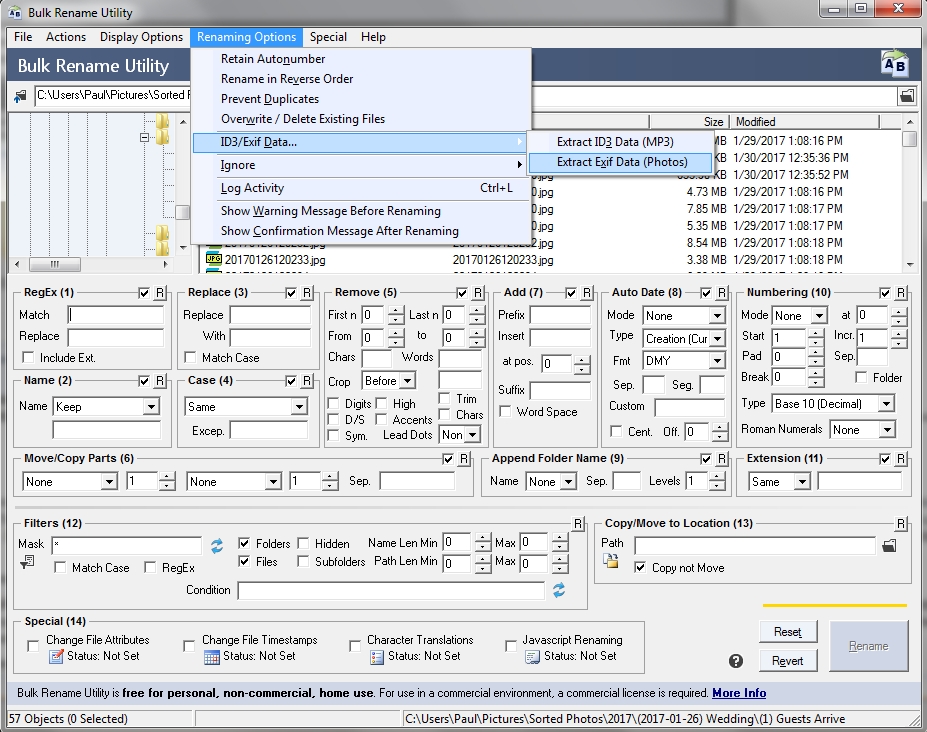Enable the Digits checkbox in Remove
Viewport: 927px width, 732px height.
(x=333, y=403)
